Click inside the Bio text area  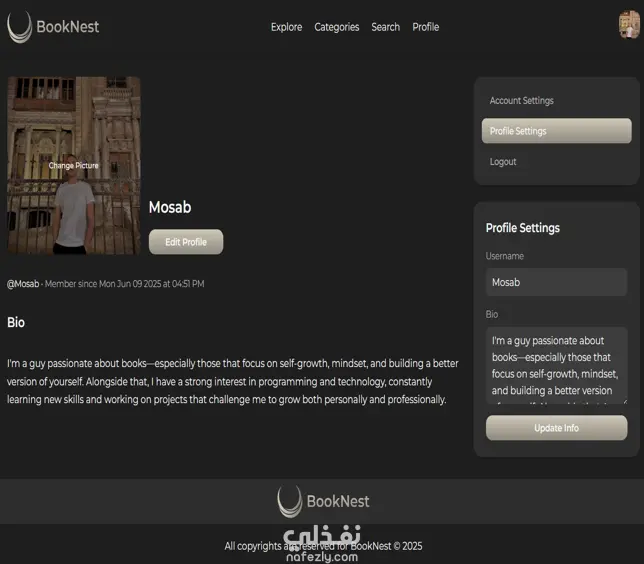[557, 365]
